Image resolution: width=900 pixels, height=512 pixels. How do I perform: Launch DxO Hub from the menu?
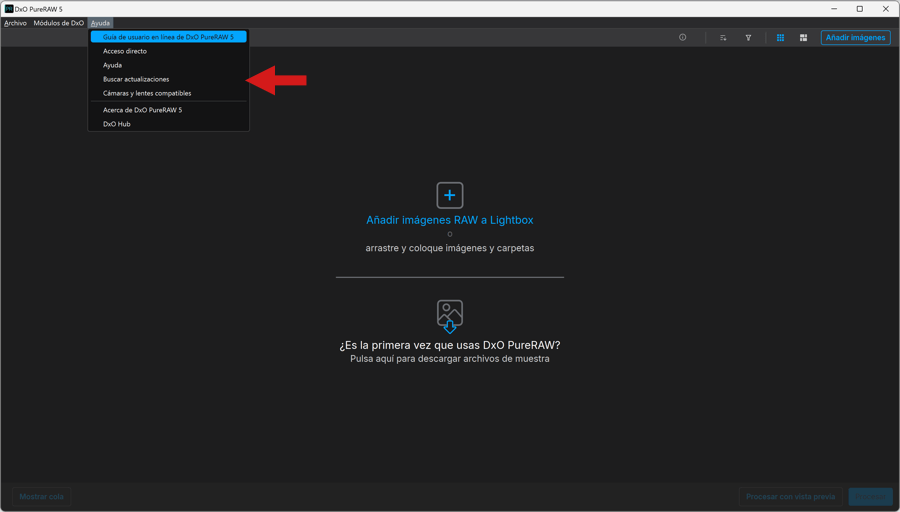(x=168, y=124)
